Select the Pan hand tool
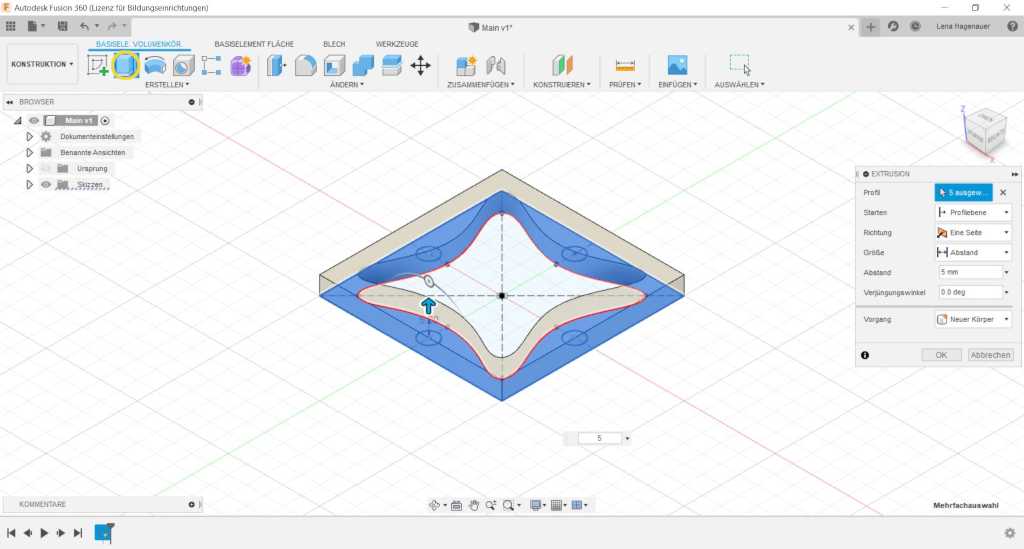Screen dimensions: 1024x549 click(x=474, y=505)
